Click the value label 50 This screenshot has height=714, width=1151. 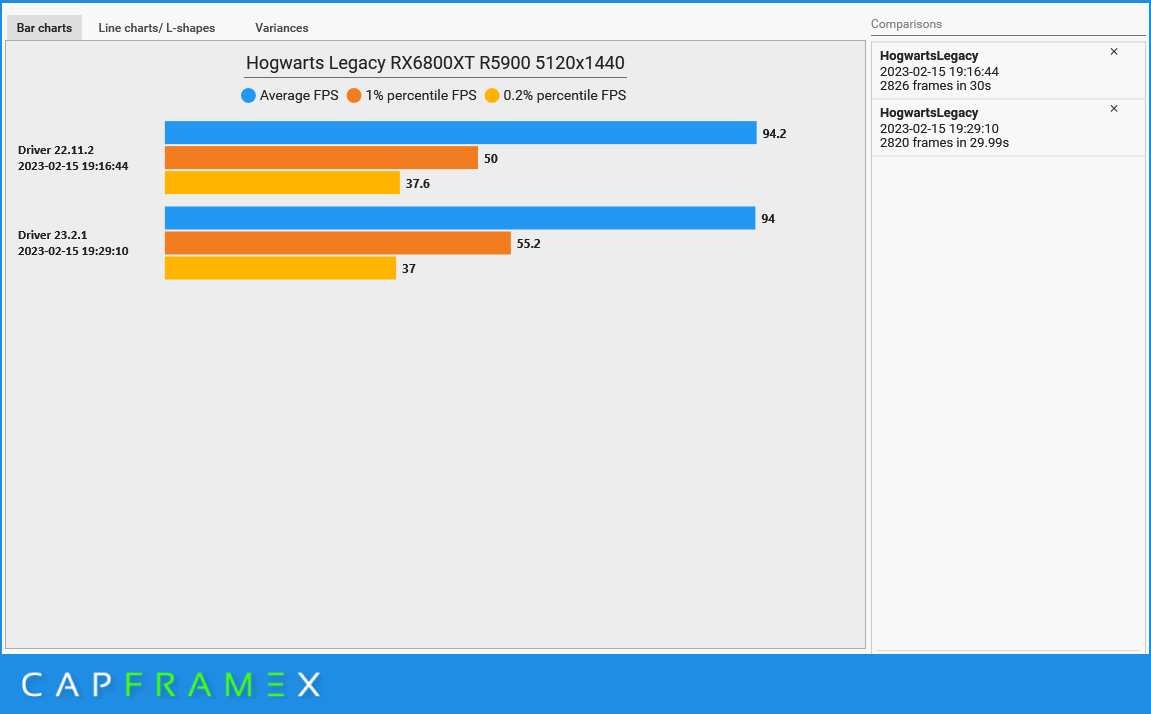[x=490, y=159]
